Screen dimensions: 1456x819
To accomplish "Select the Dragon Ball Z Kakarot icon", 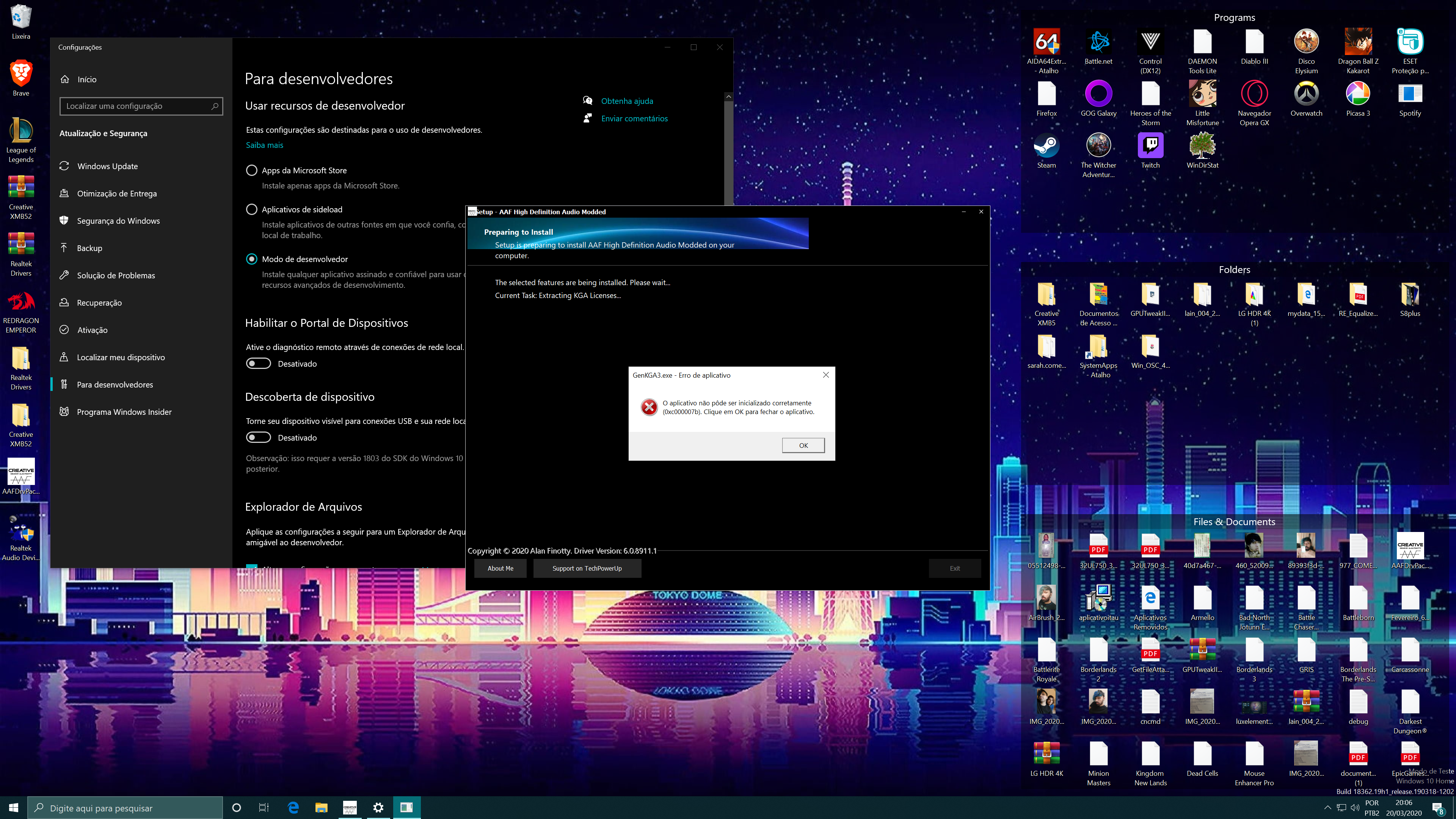I will pyautogui.click(x=1358, y=51).
